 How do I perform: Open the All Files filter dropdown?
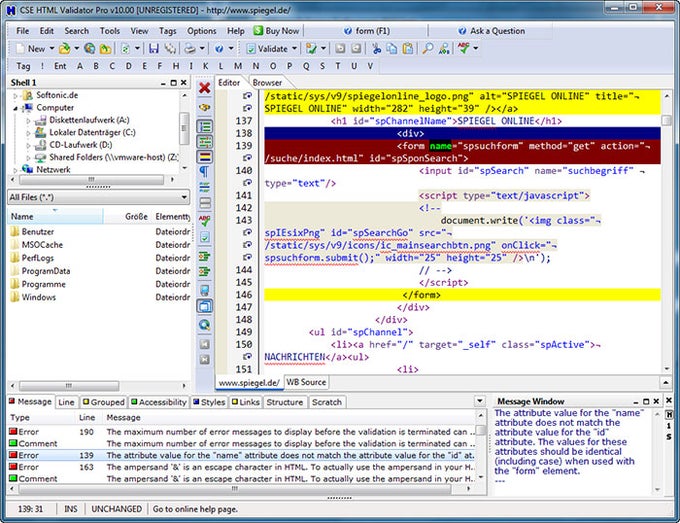click(x=183, y=197)
